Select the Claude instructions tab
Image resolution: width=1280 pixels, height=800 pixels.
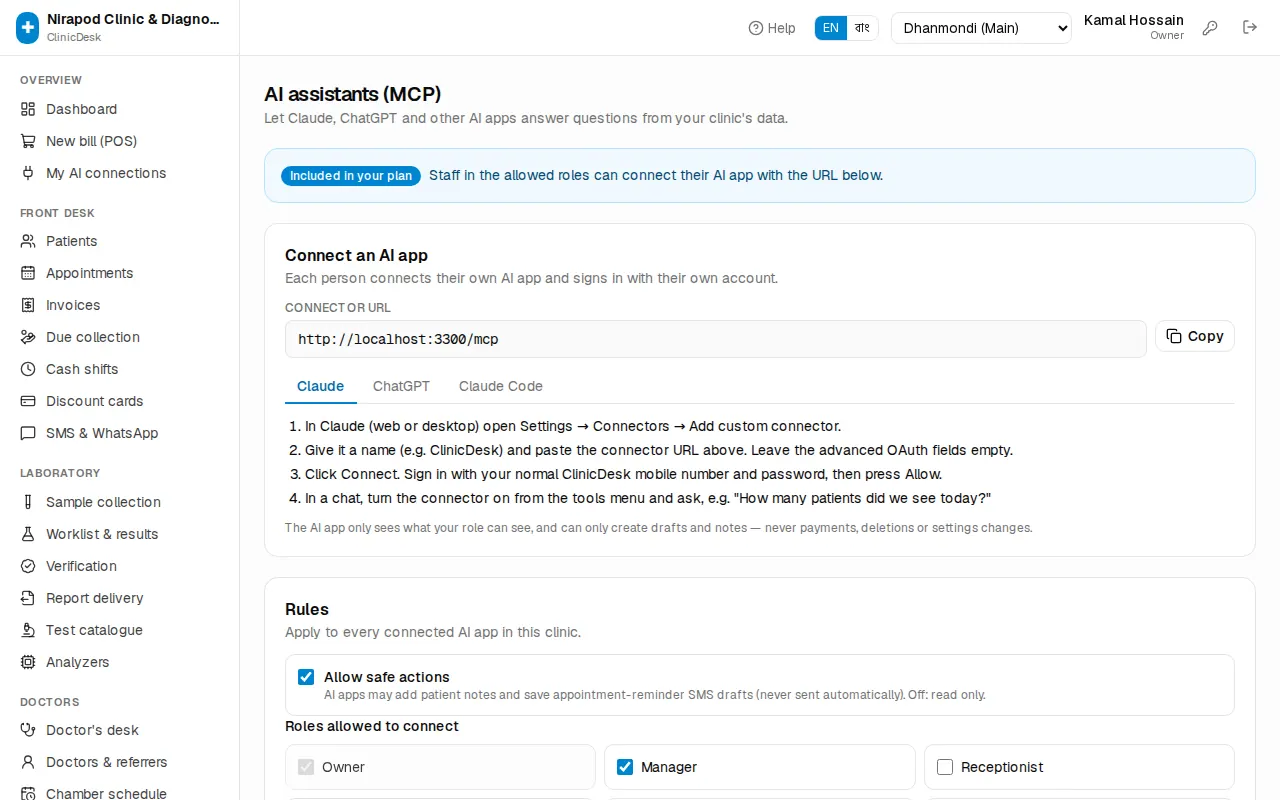[320, 386]
